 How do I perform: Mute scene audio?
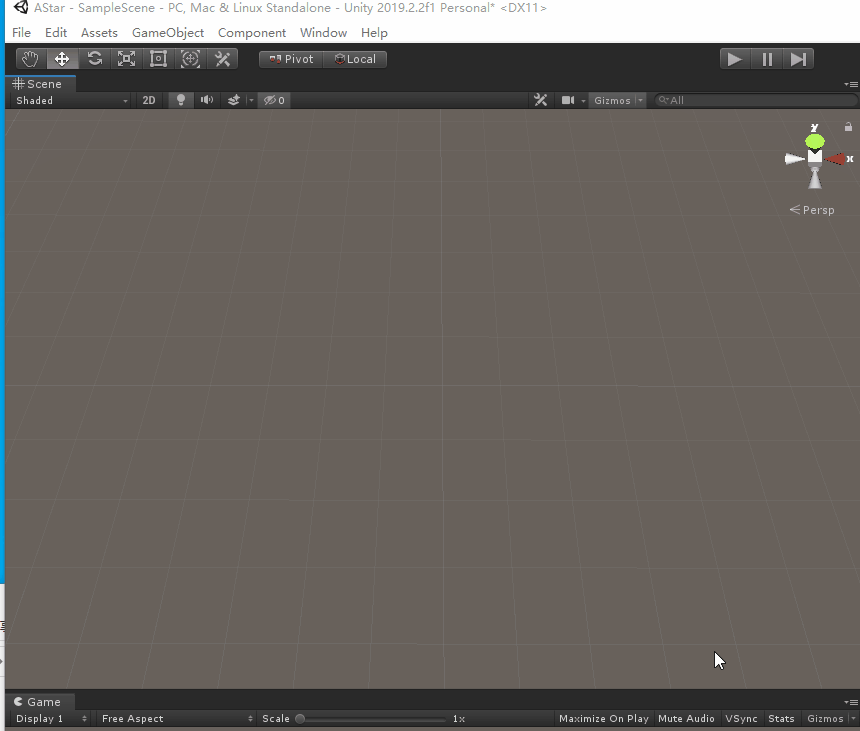pyautogui.click(x=206, y=100)
